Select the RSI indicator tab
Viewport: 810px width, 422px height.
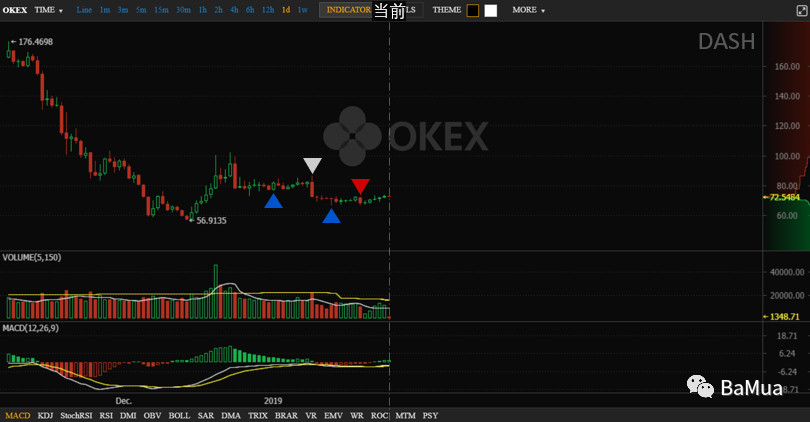coord(106,415)
